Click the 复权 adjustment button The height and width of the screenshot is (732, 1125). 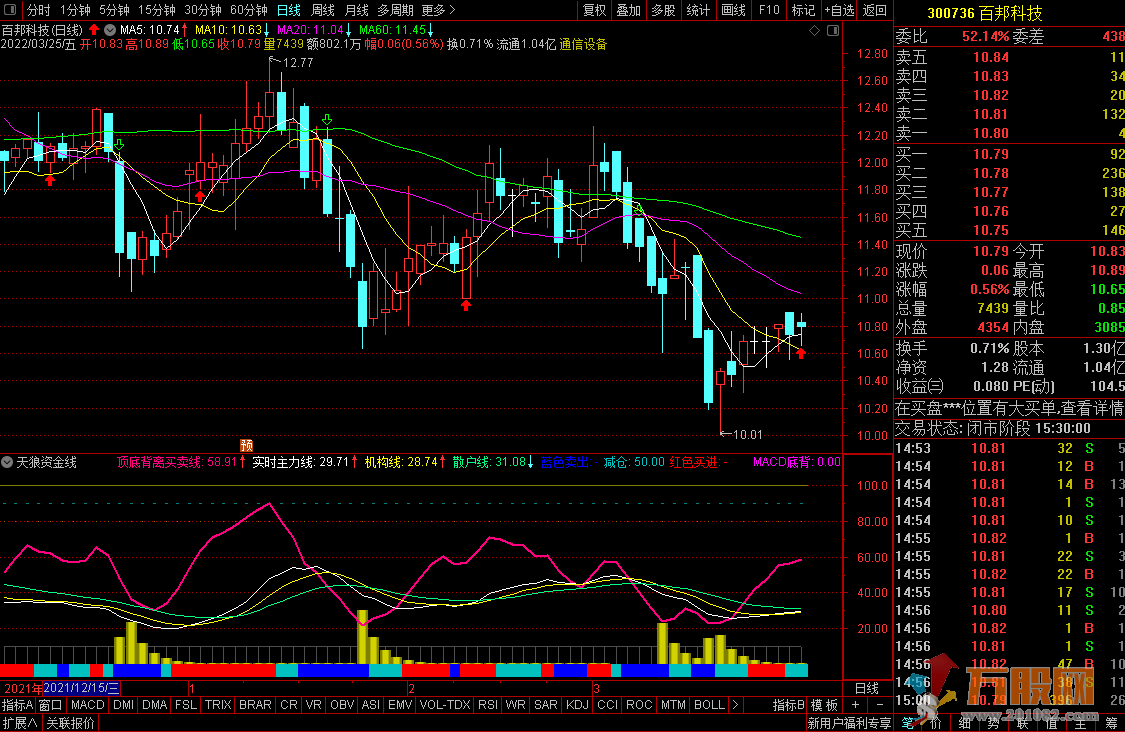(x=594, y=10)
